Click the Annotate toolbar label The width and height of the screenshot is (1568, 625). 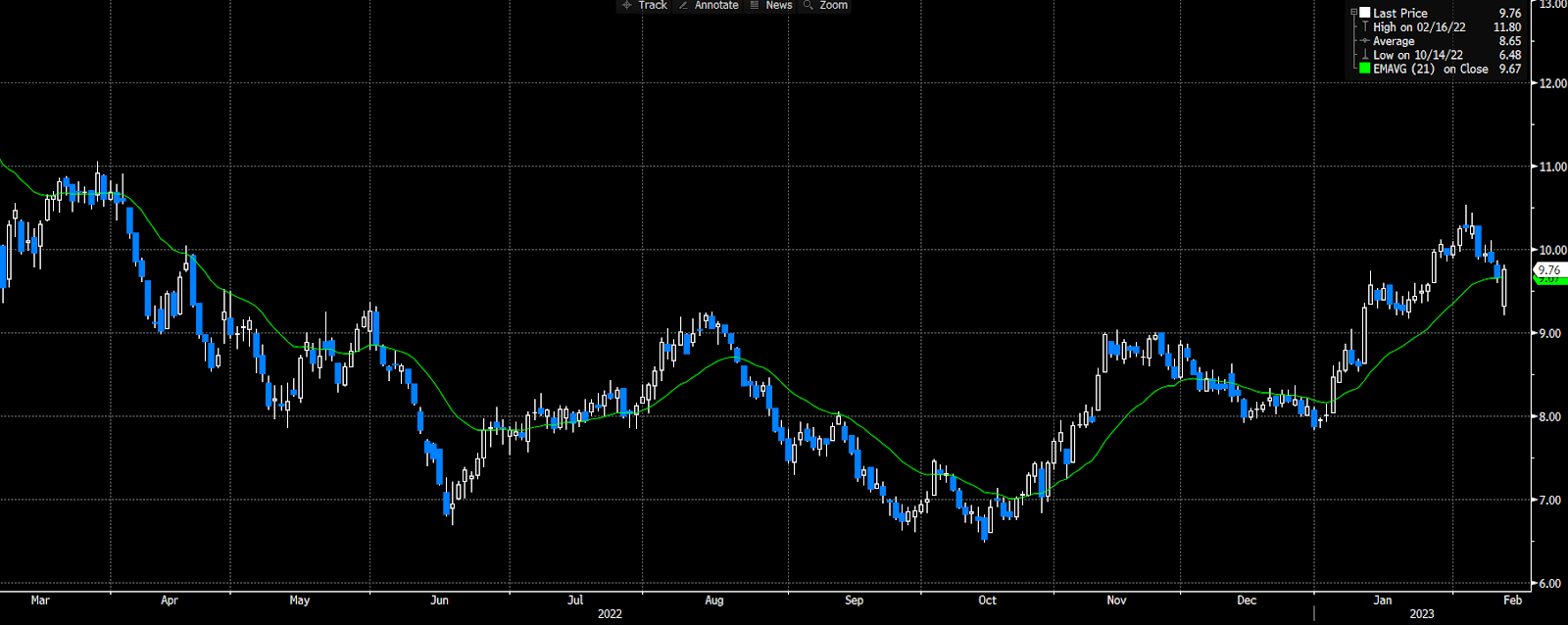[x=716, y=5]
